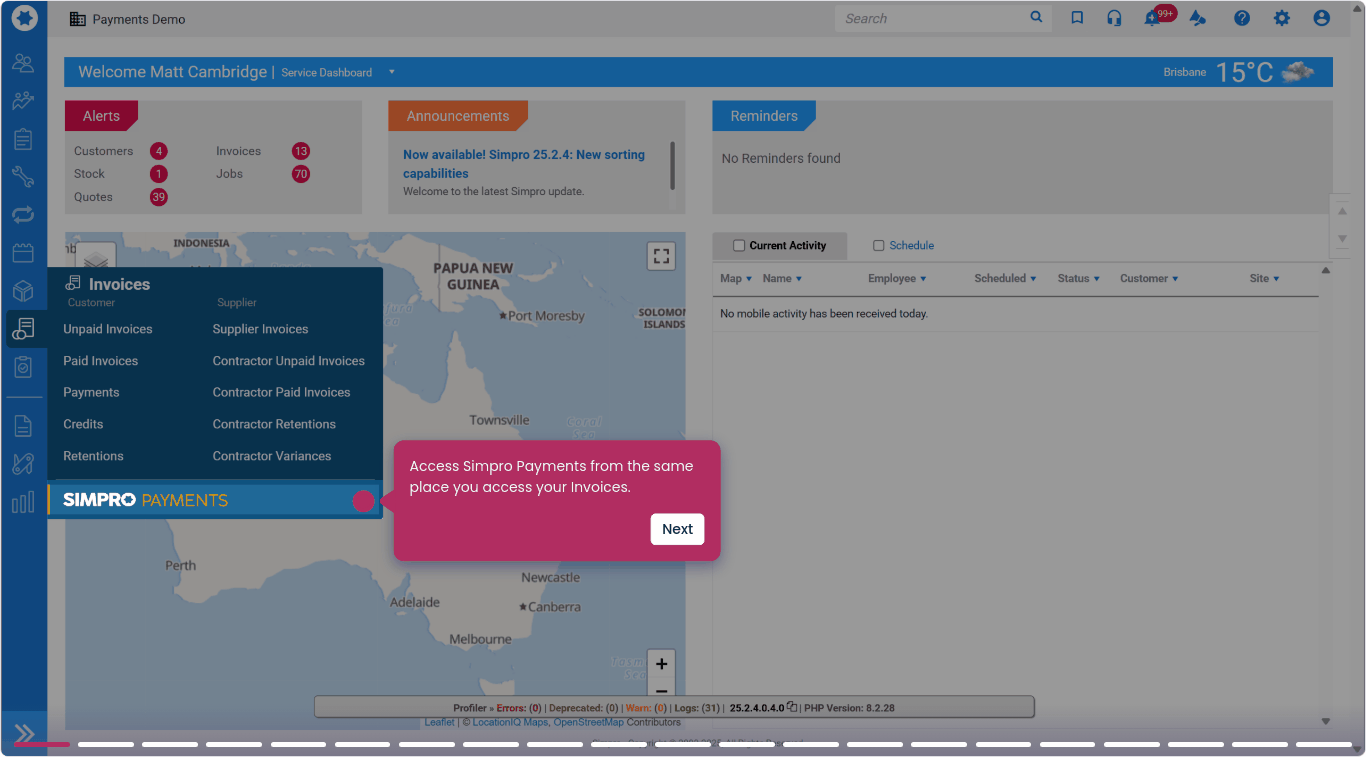Tick the Schedule checkbox
The width and height of the screenshot is (1366, 757).
(x=879, y=245)
